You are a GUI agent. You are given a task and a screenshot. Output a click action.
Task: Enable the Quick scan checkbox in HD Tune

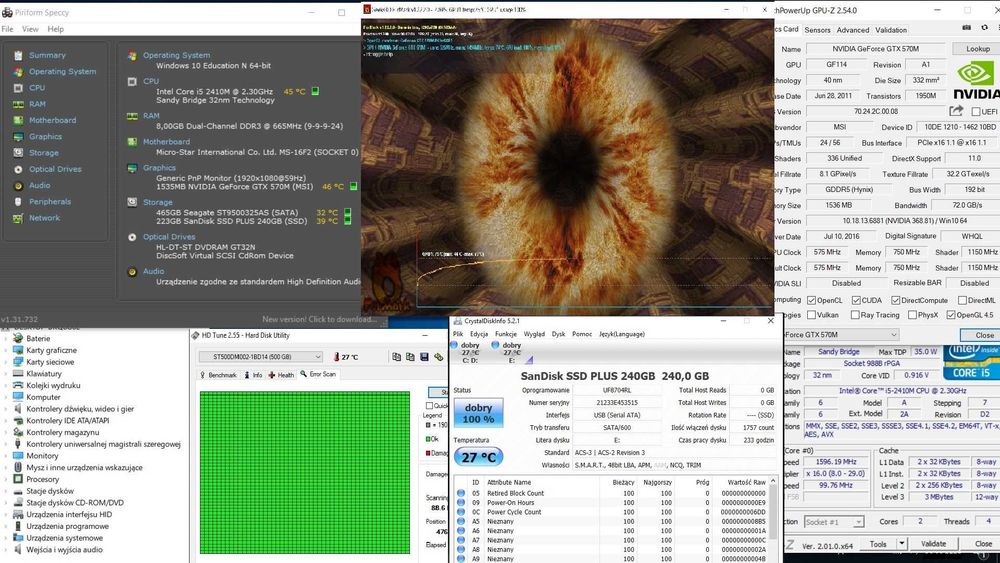pyautogui.click(x=431, y=406)
